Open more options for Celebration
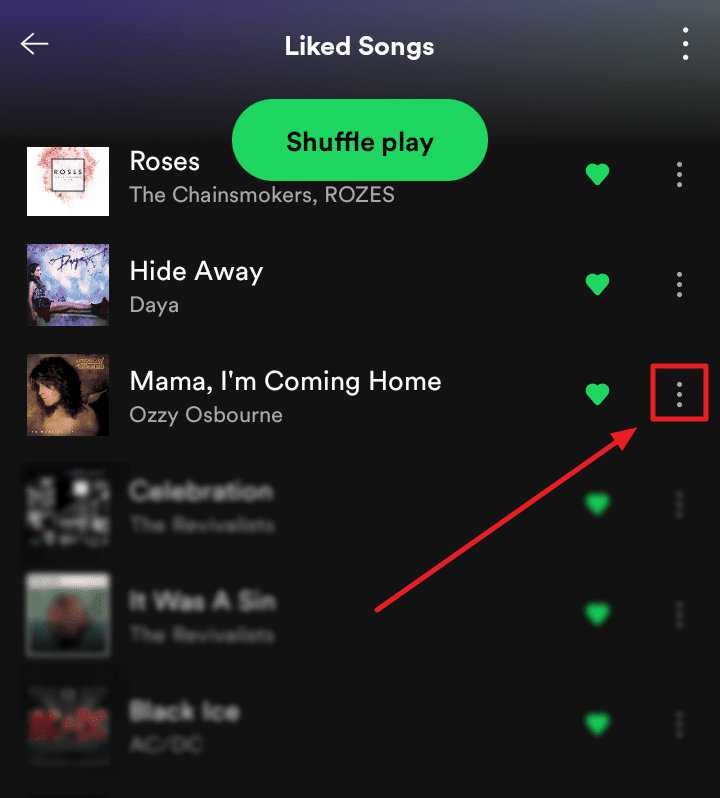 679,504
